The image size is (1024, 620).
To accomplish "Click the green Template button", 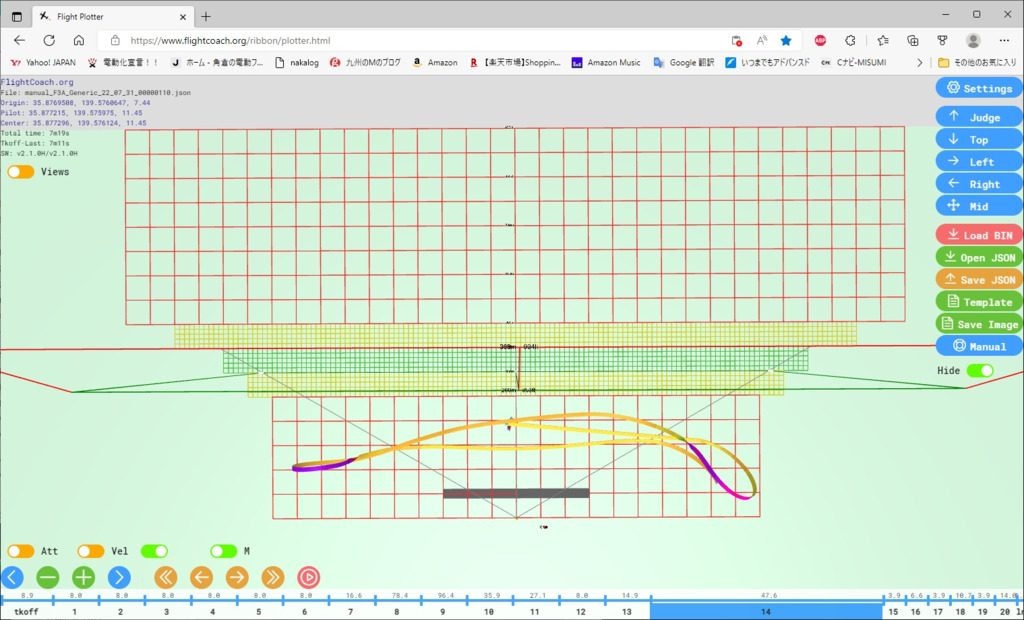I will point(979,301).
